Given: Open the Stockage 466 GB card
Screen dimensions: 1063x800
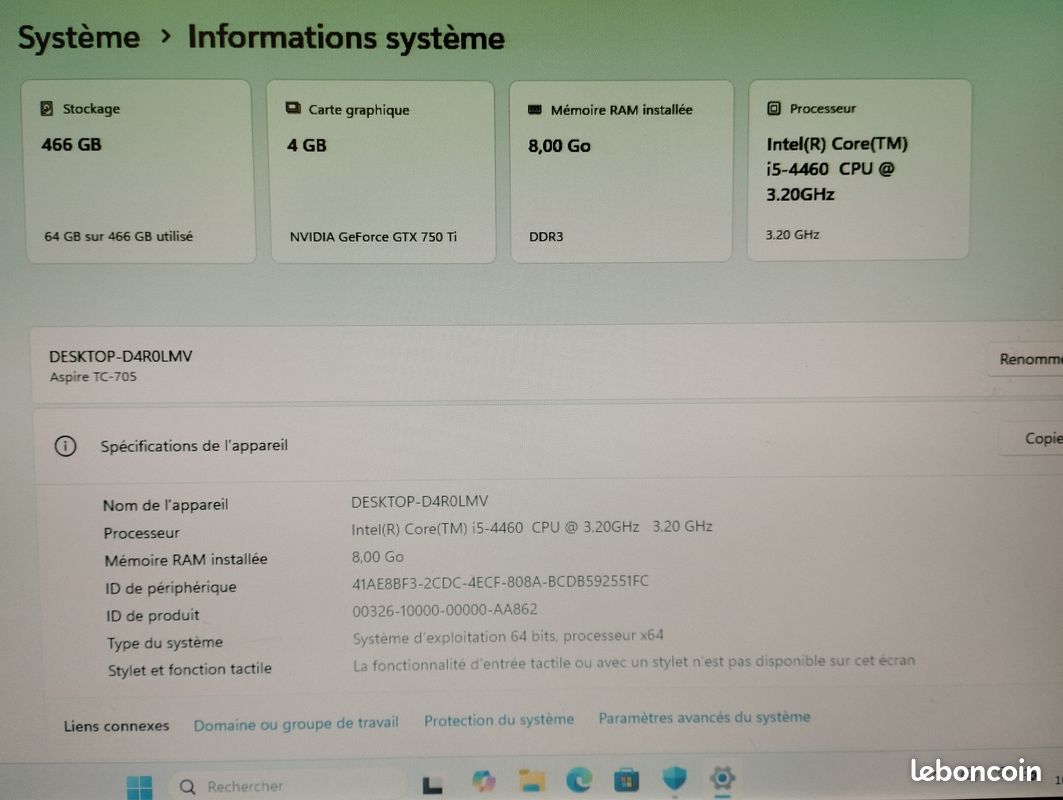Looking at the screenshot, I should click(x=140, y=172).
